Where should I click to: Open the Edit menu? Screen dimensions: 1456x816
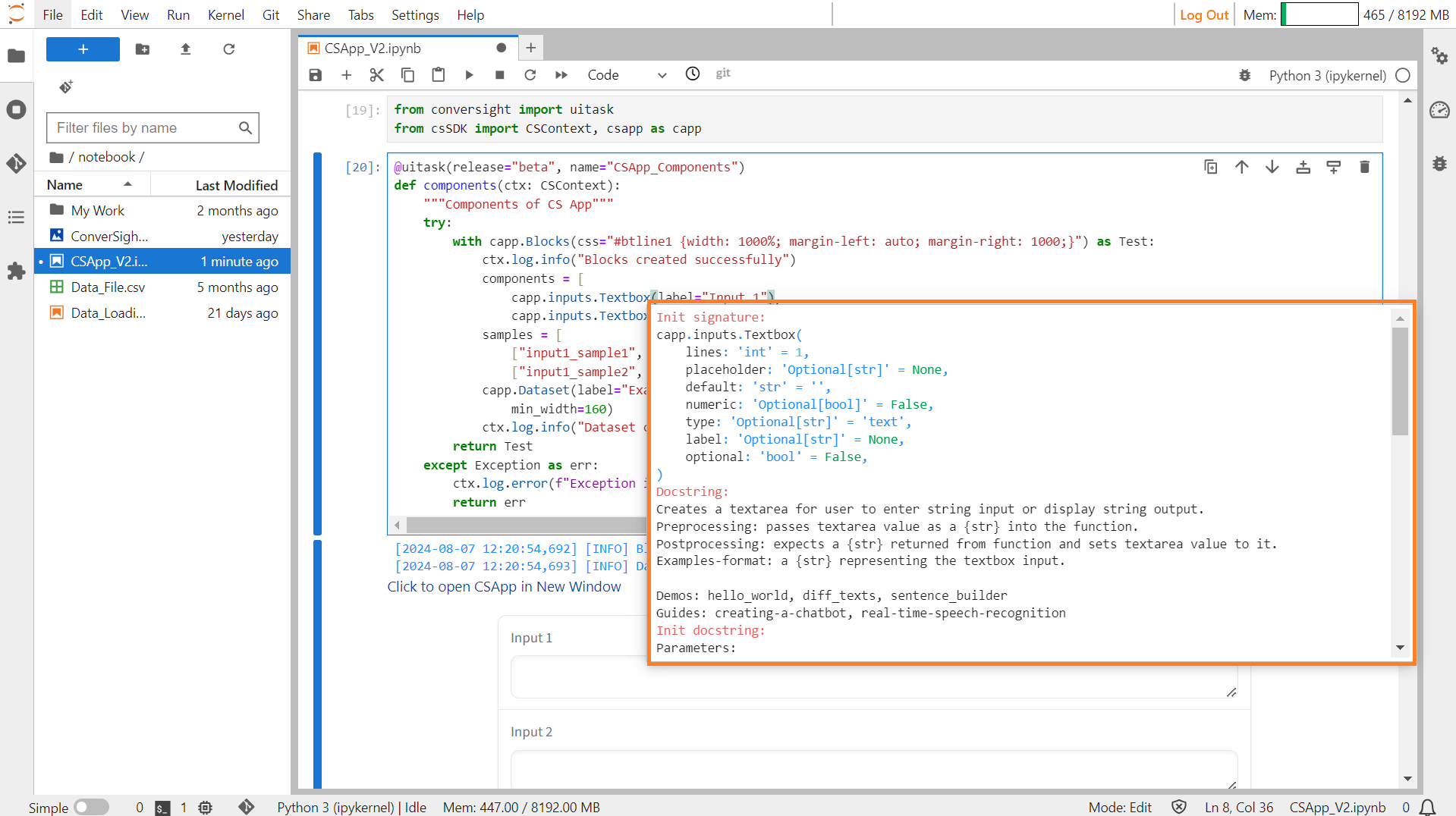click(x=92, y=14)
